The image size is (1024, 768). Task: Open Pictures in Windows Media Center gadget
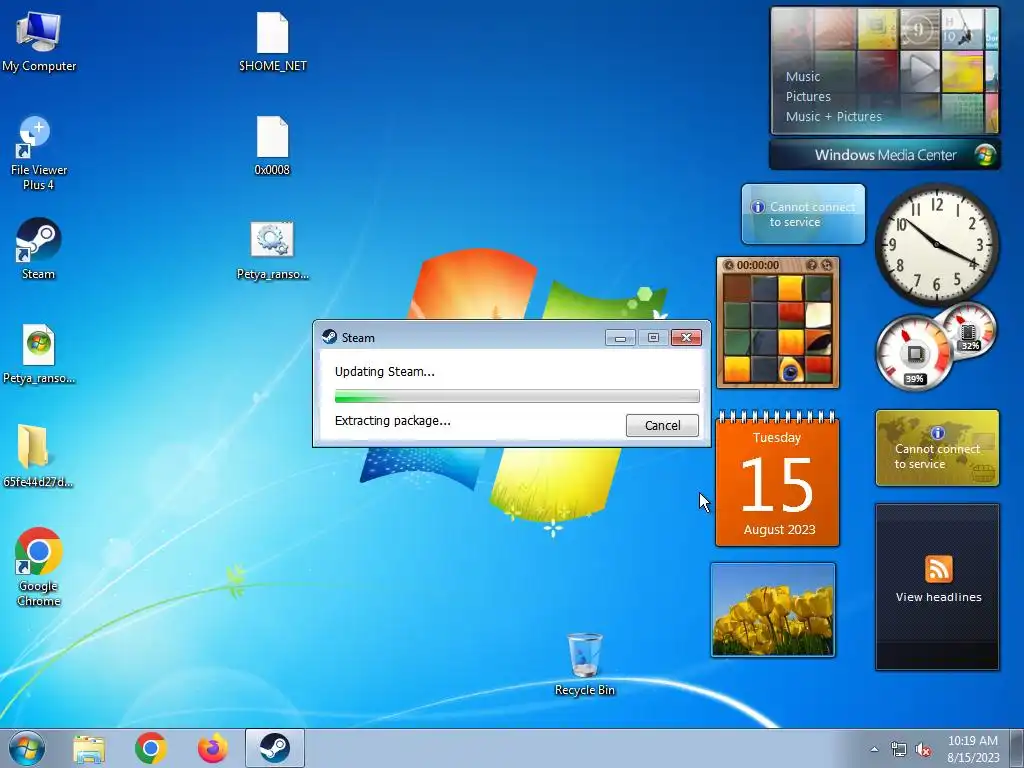coord(808,97)
